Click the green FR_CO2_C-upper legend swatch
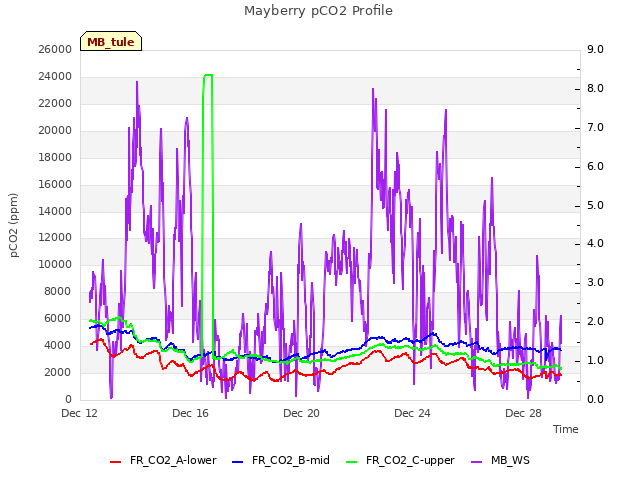 (x=351, y=462)
